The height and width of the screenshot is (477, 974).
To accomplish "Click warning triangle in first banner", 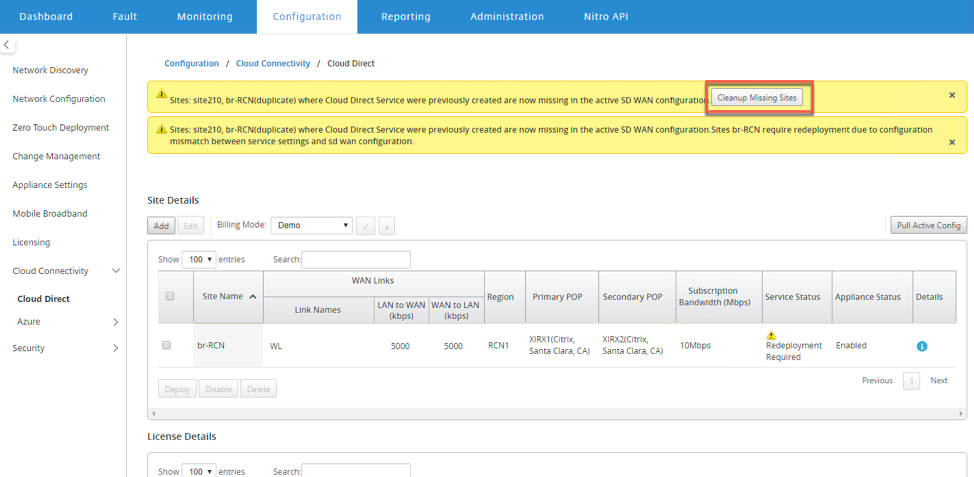I will click(162, 94).
